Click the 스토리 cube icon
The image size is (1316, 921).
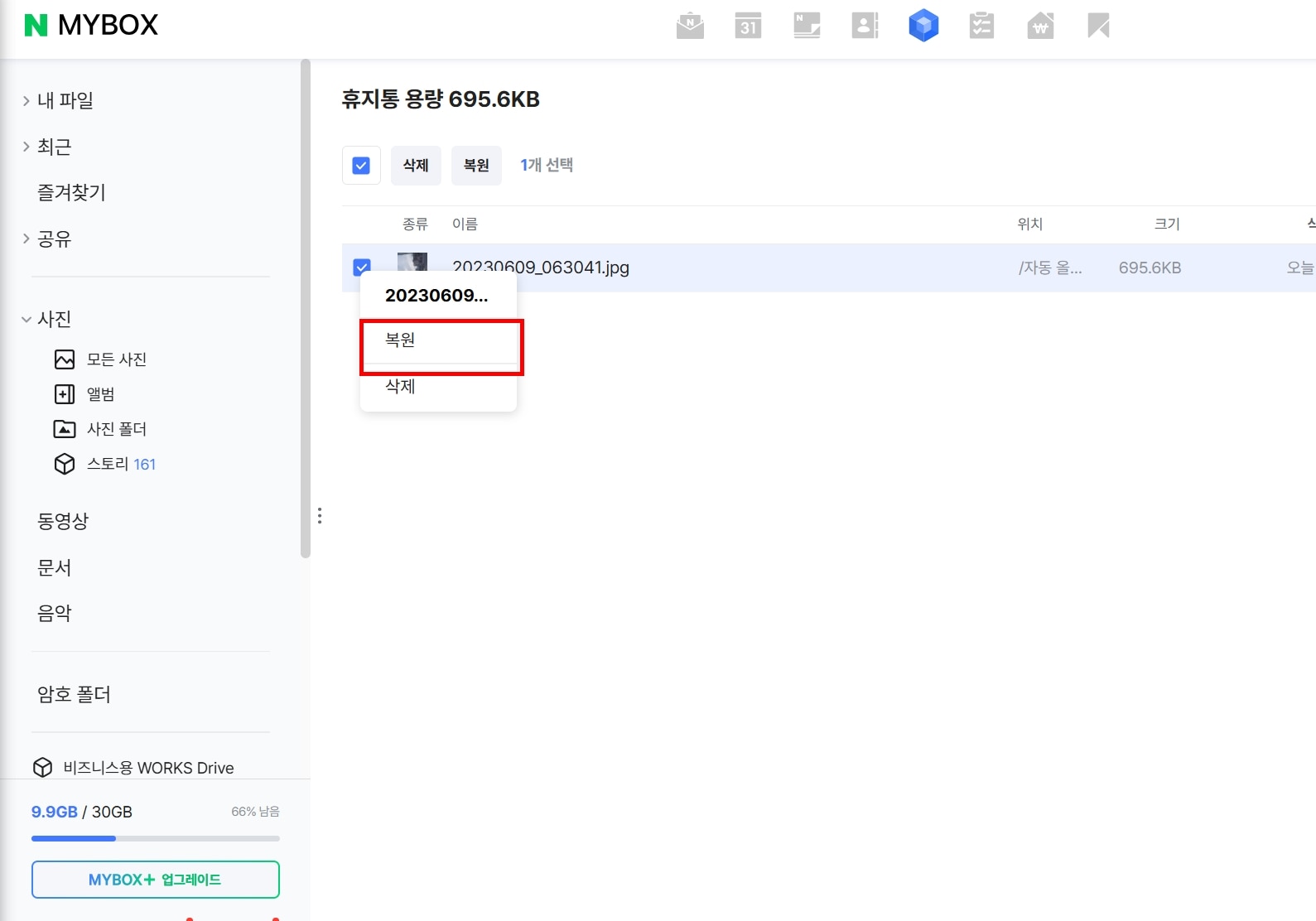pyautogui.click(x=65, y=464)
